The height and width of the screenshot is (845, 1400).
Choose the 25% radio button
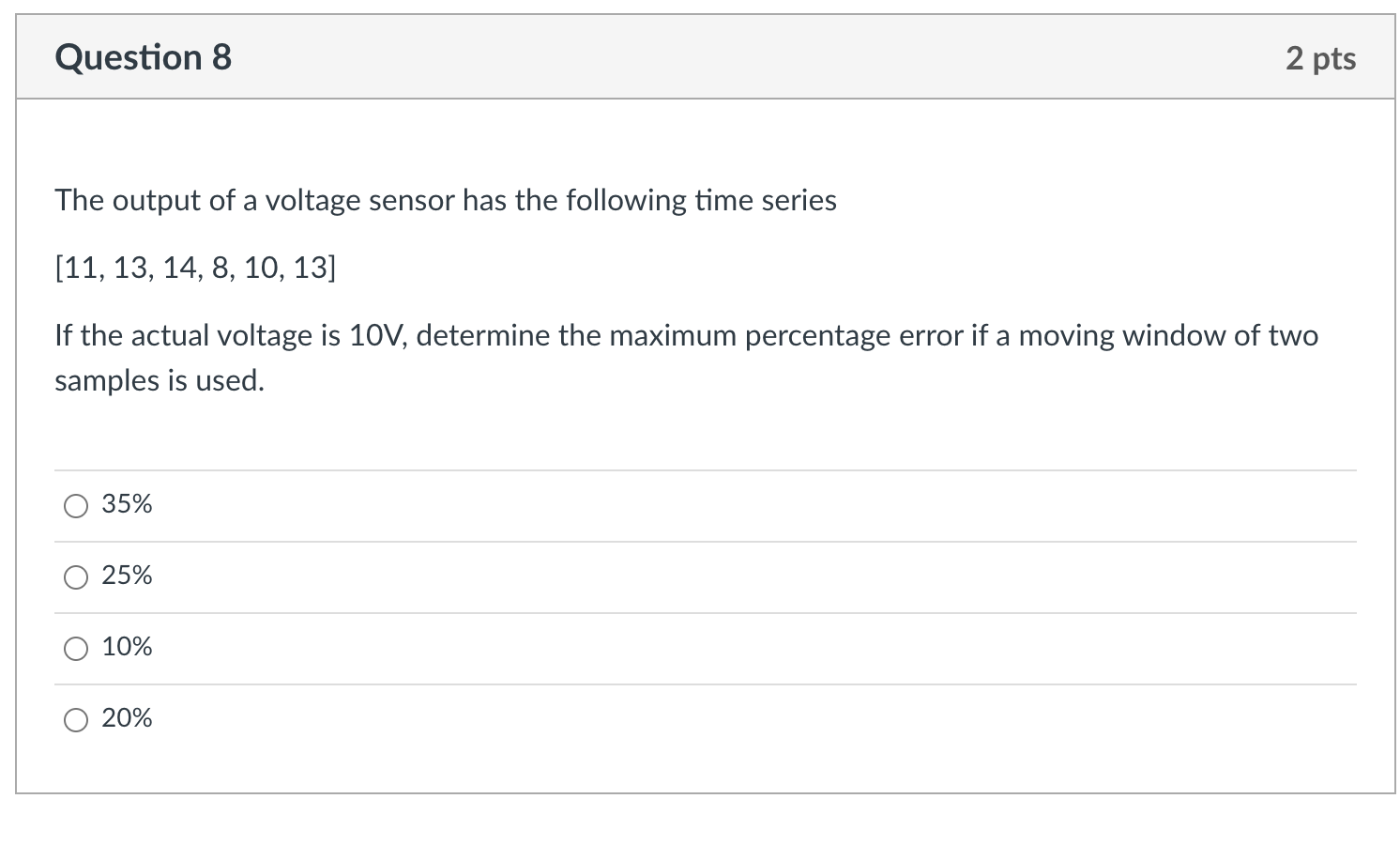76,577
